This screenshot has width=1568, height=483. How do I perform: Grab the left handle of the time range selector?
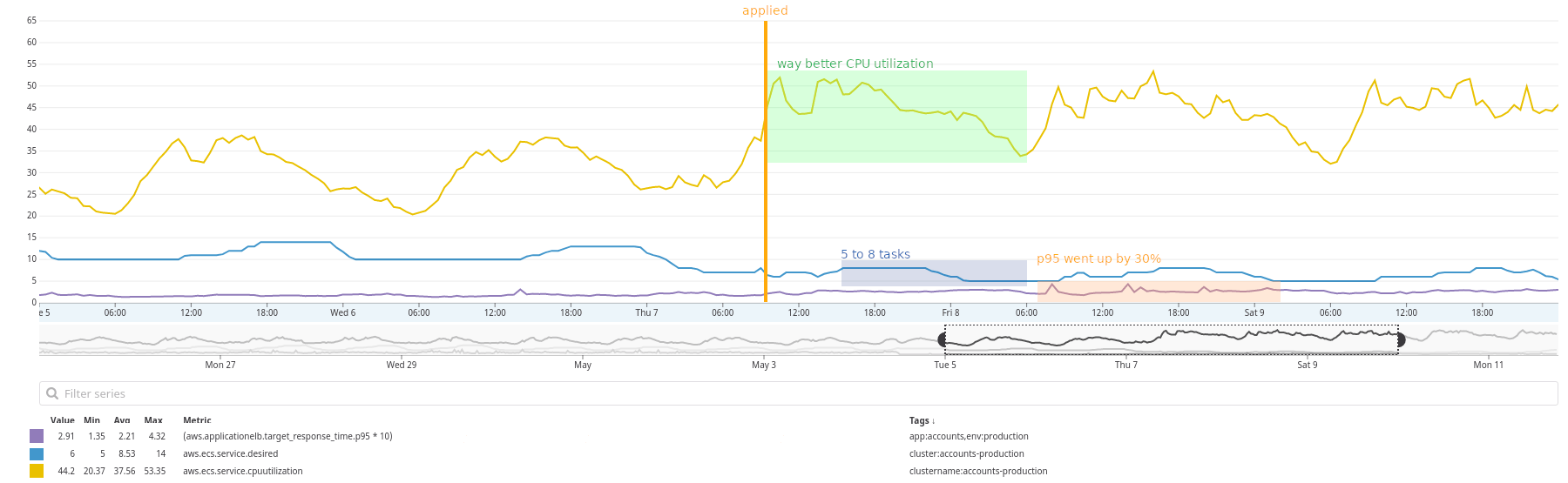pos(943,339)
